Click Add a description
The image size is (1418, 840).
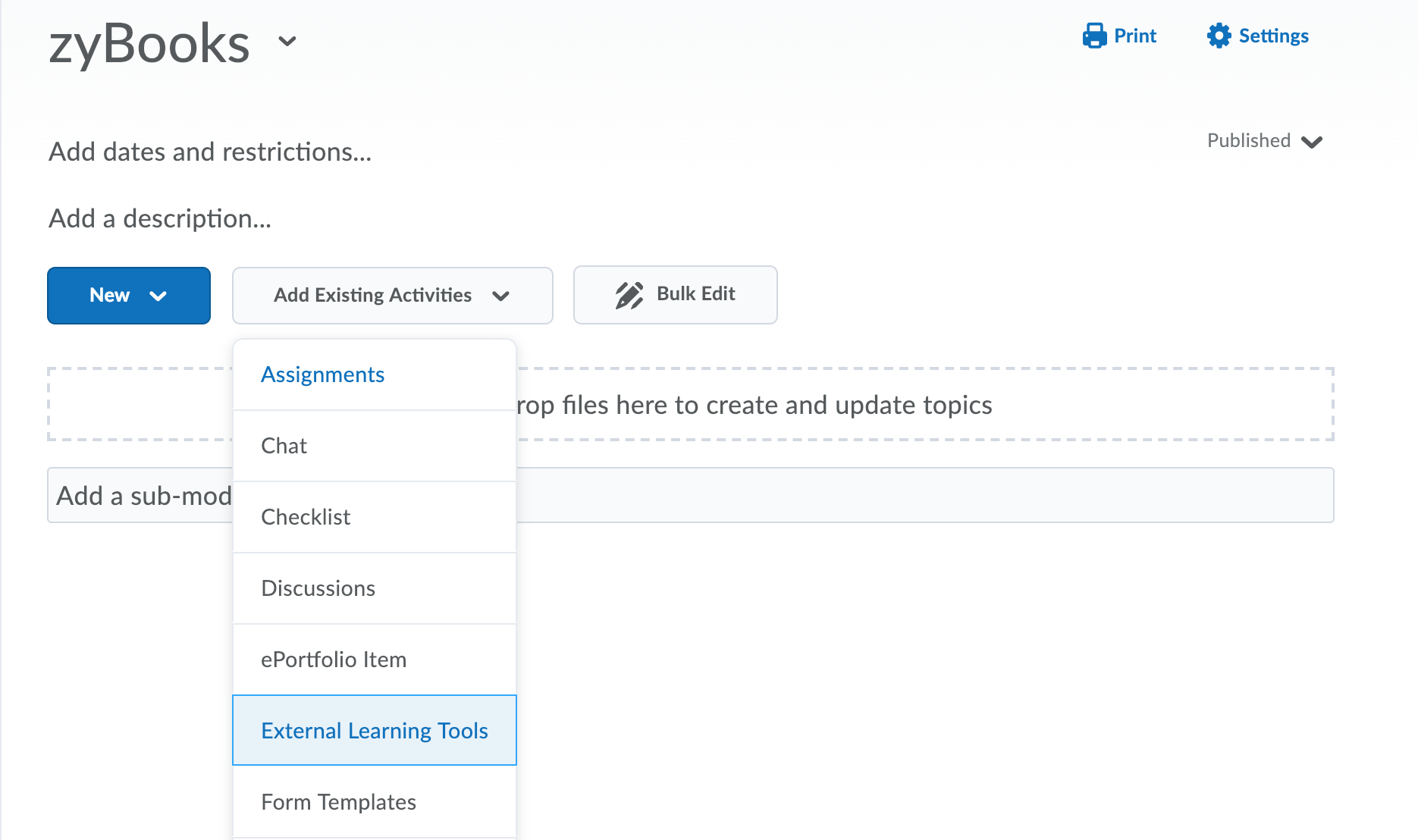tap(160, 218)
